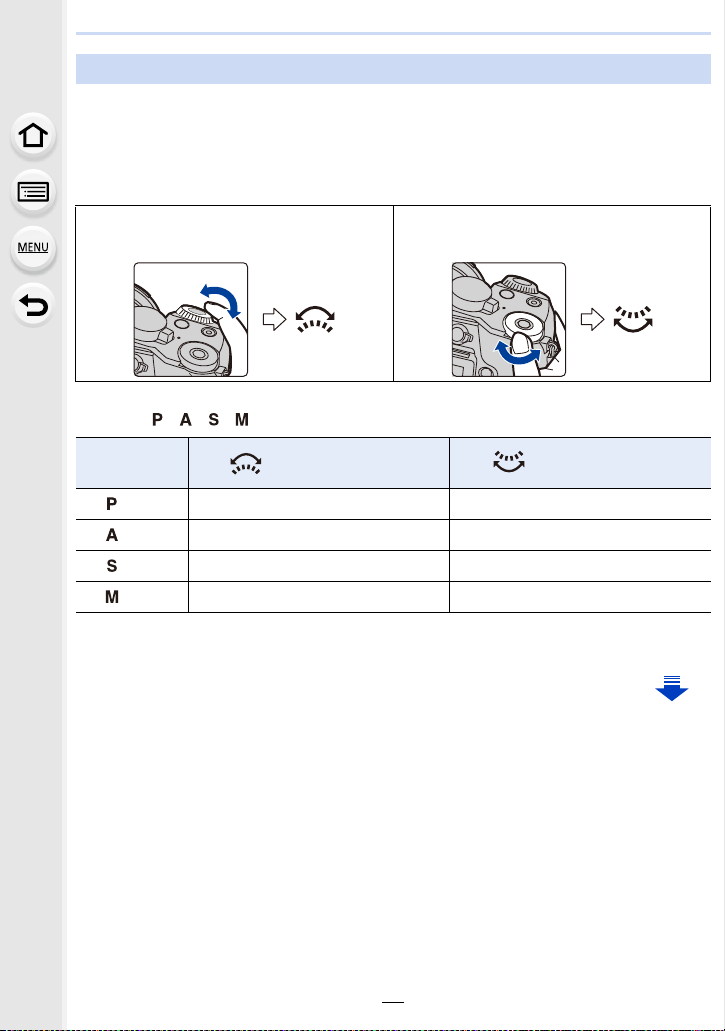Jump to next page with blue down arrow
Viewport: 725px width, 1031px height.
(x=671, y=687)
